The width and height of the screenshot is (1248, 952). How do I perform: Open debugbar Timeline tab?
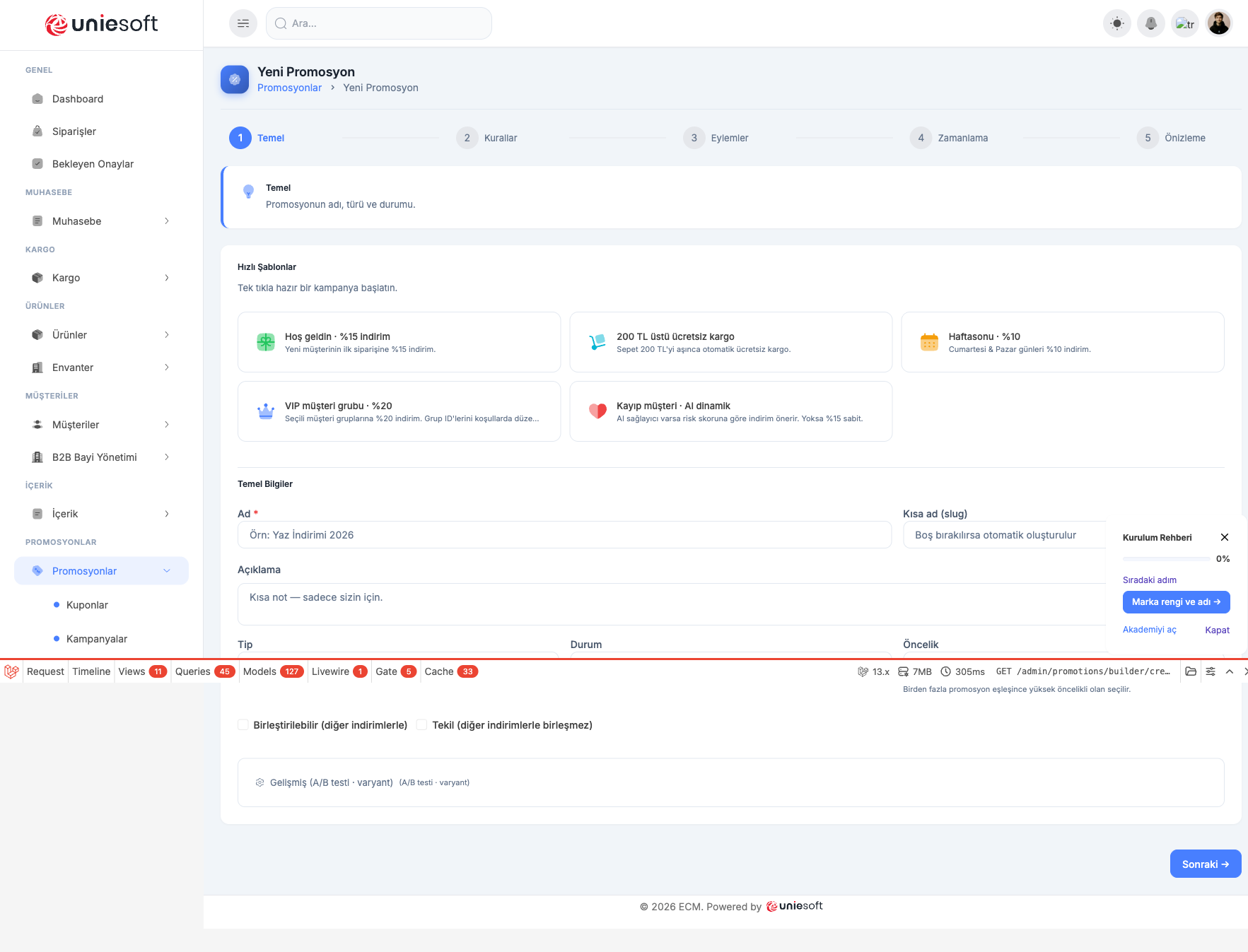[91, 671]
